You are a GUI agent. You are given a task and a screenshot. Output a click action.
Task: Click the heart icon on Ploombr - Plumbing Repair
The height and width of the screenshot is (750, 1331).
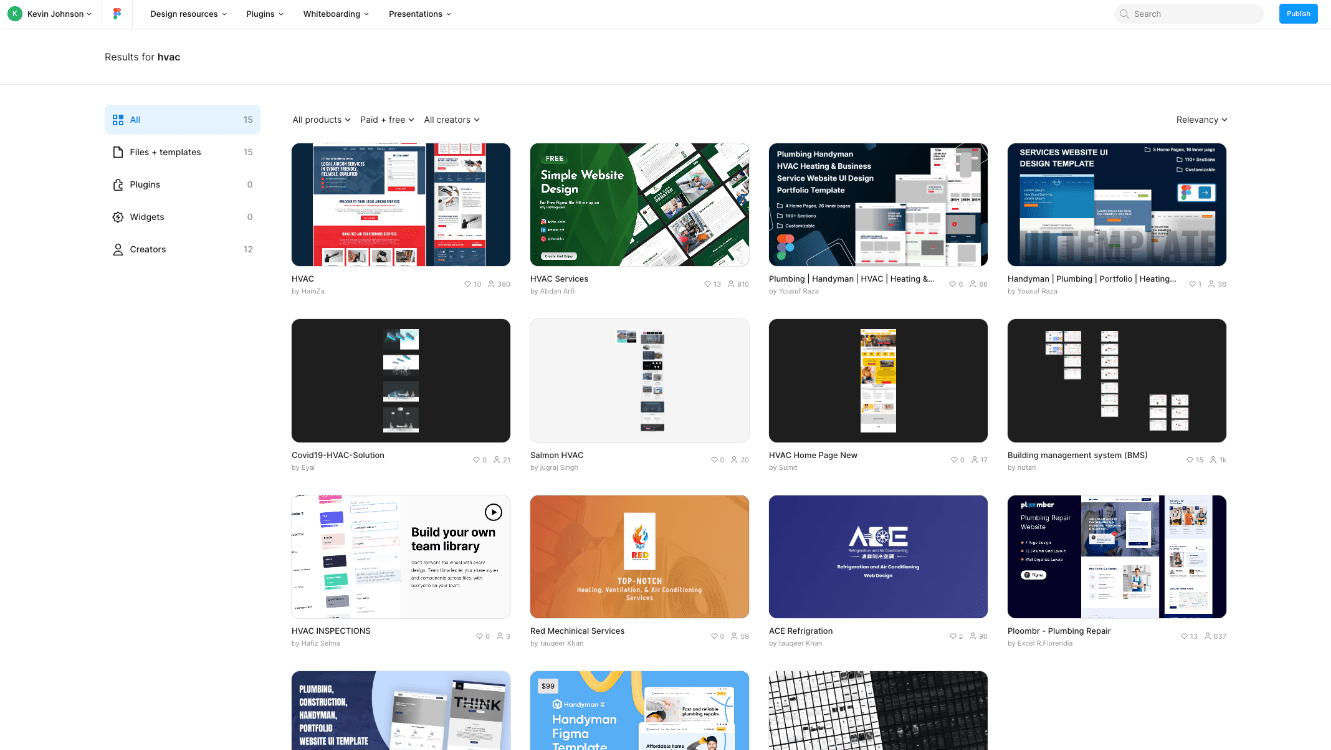coord(1185,637)
